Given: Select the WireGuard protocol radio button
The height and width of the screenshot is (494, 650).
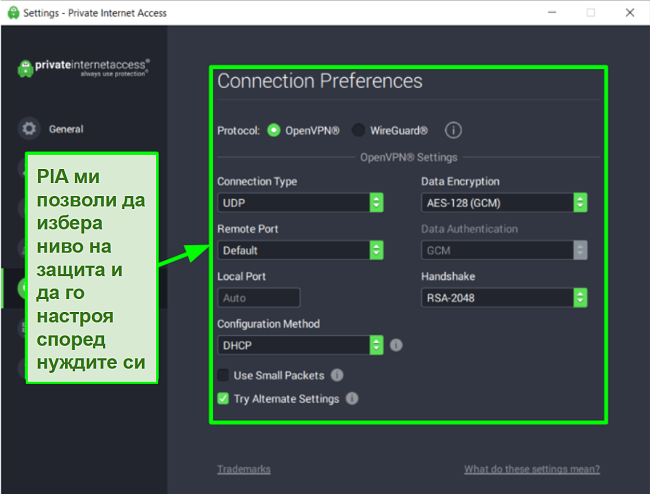Looking at the screenshot, I should [358, 130].
